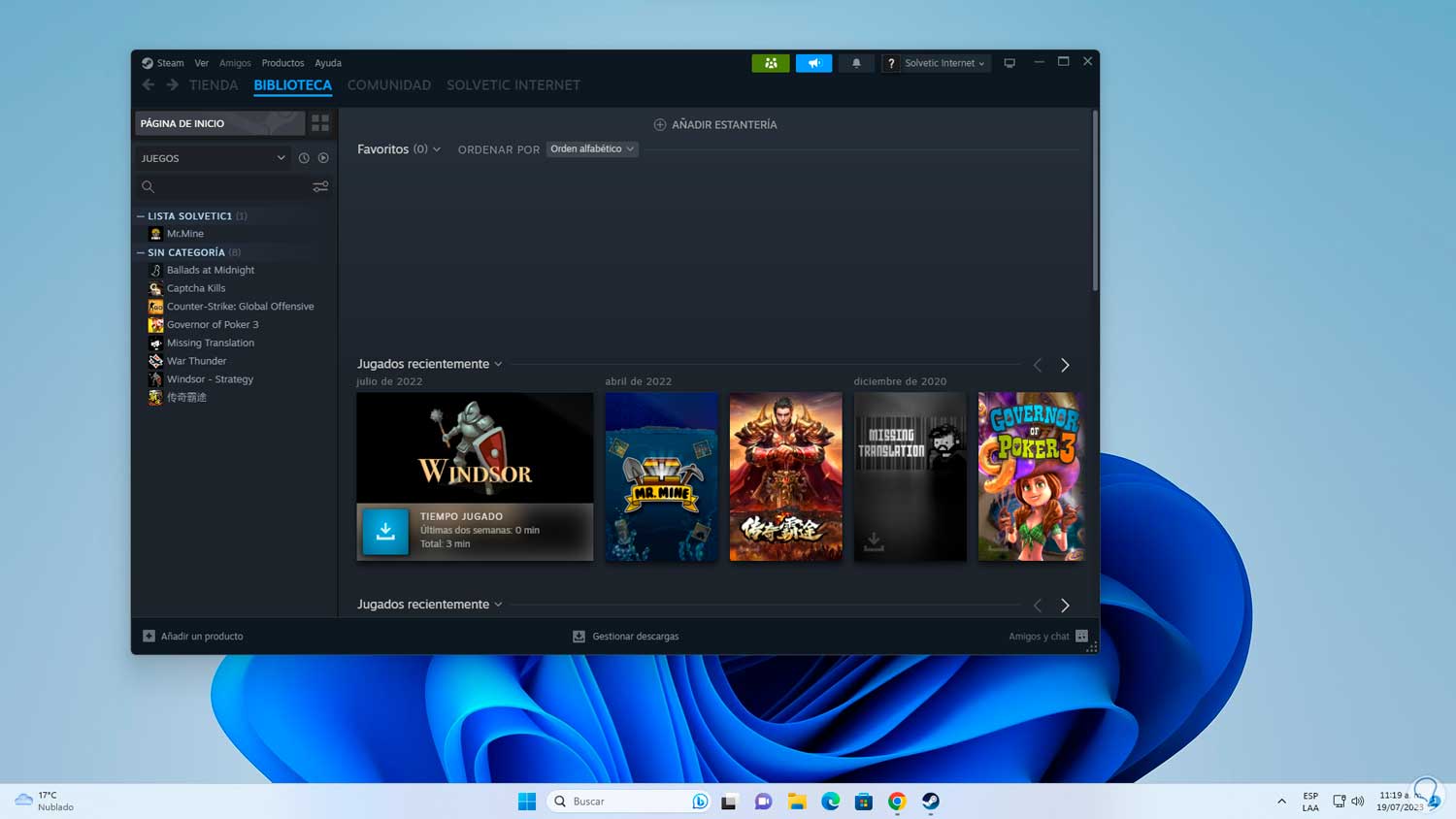The image size is (1456, 819).
Task: Go forward using the right navigation arrow
Action: [x=172, y=85]
